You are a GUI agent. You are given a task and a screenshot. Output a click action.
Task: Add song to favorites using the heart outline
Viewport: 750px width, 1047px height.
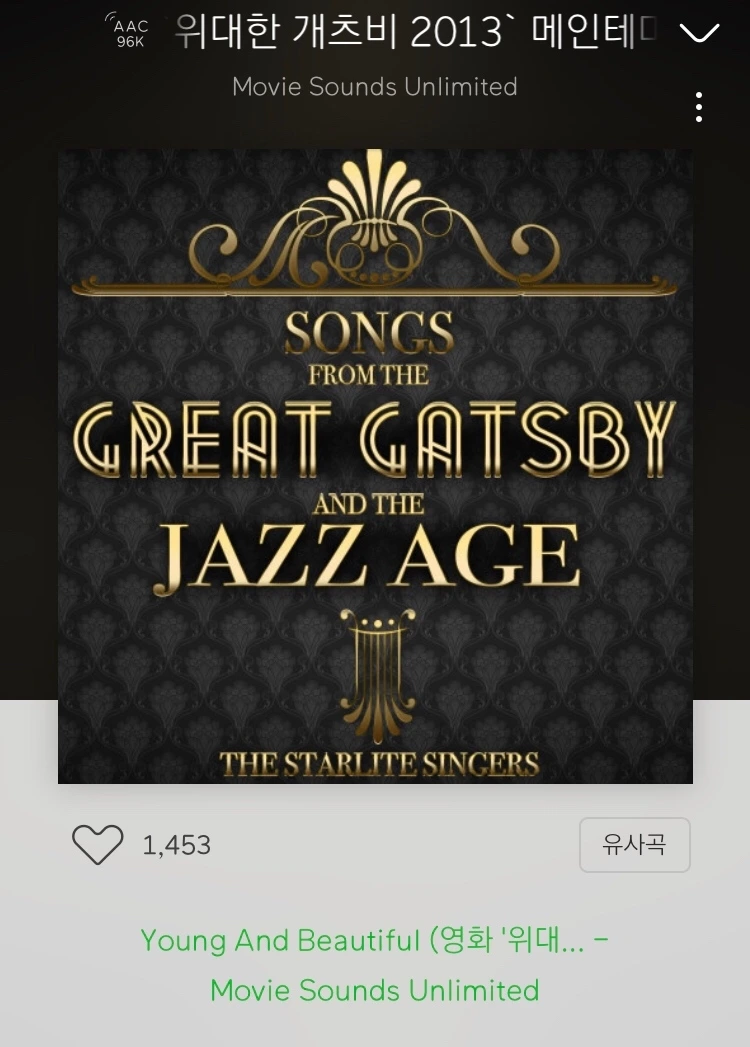click(98, 845)
